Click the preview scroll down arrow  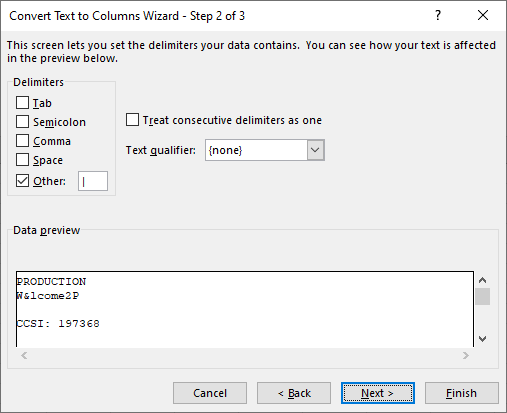point(482,339)
